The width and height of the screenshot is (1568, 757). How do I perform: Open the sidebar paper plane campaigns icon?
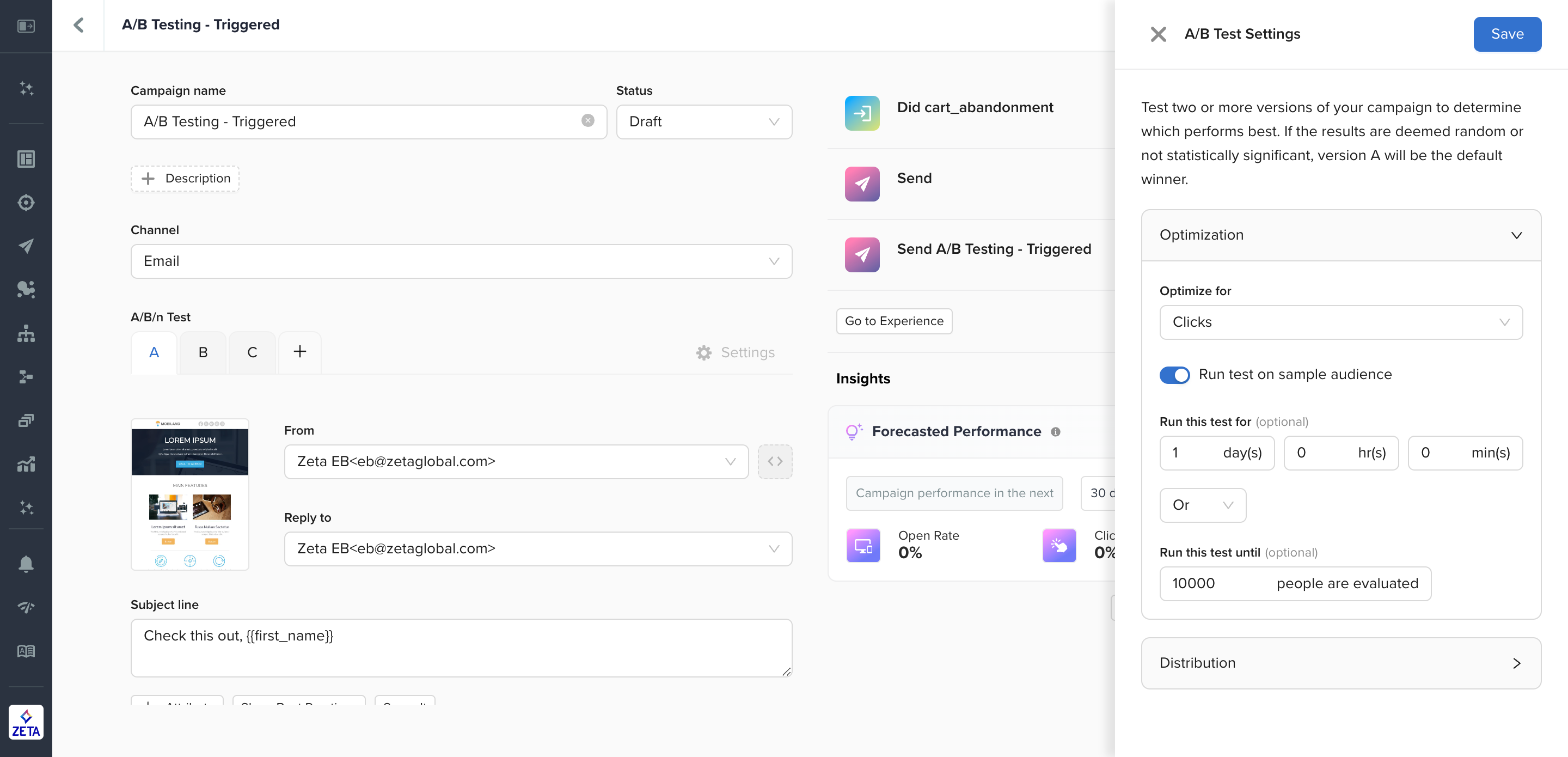click(26, 246)
